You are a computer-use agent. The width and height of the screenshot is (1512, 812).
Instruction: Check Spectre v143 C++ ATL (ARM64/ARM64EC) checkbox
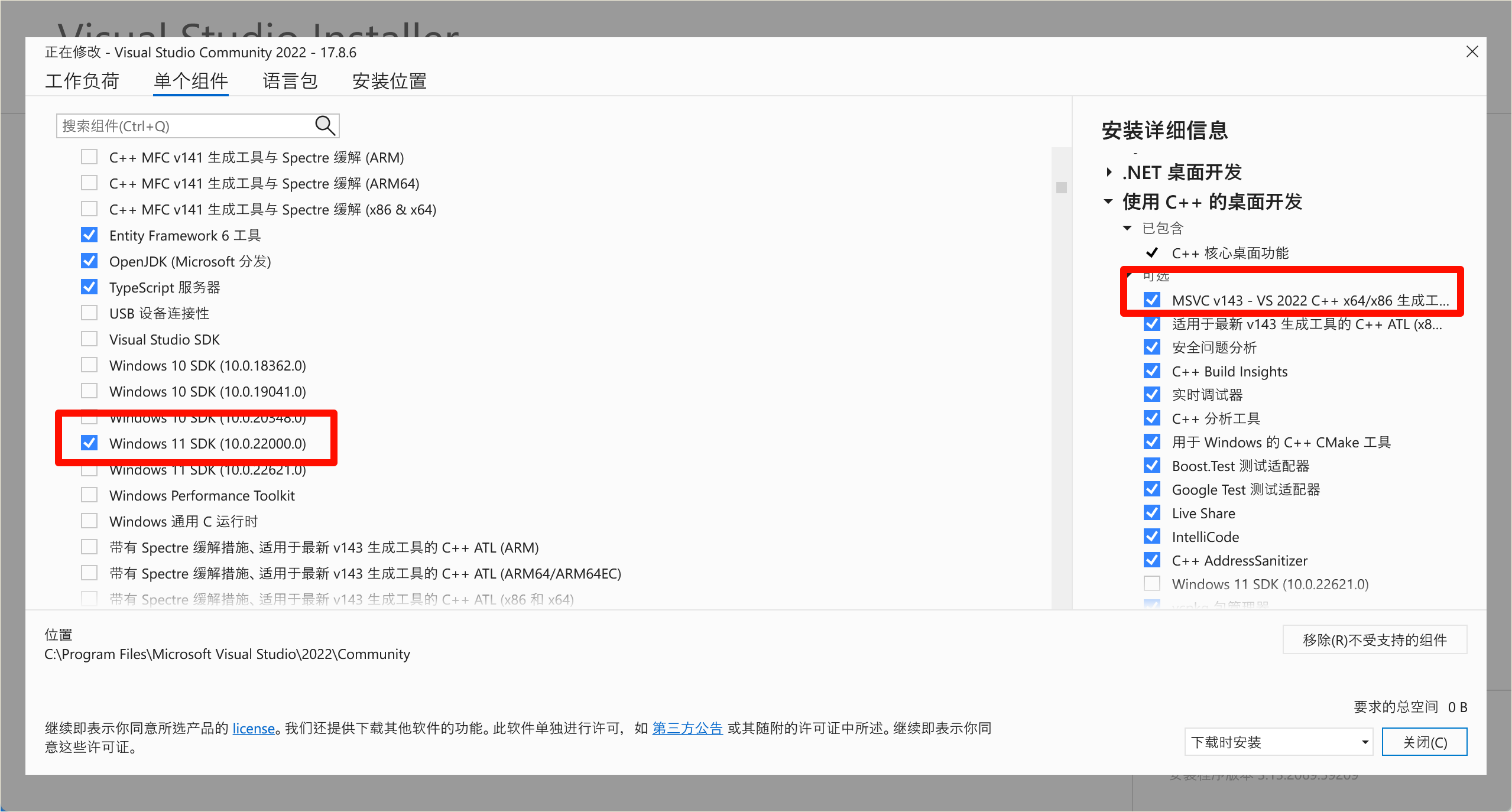point(89,573)
